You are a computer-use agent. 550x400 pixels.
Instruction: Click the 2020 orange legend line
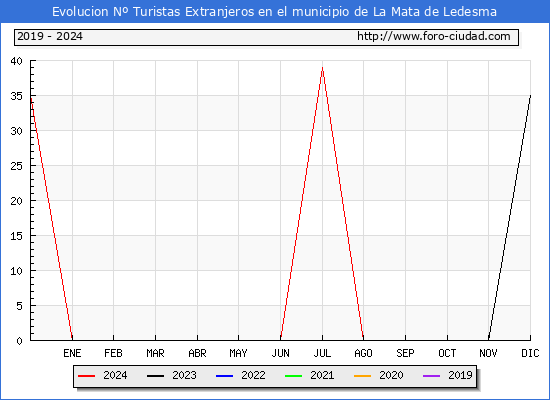tap(362, 376)
